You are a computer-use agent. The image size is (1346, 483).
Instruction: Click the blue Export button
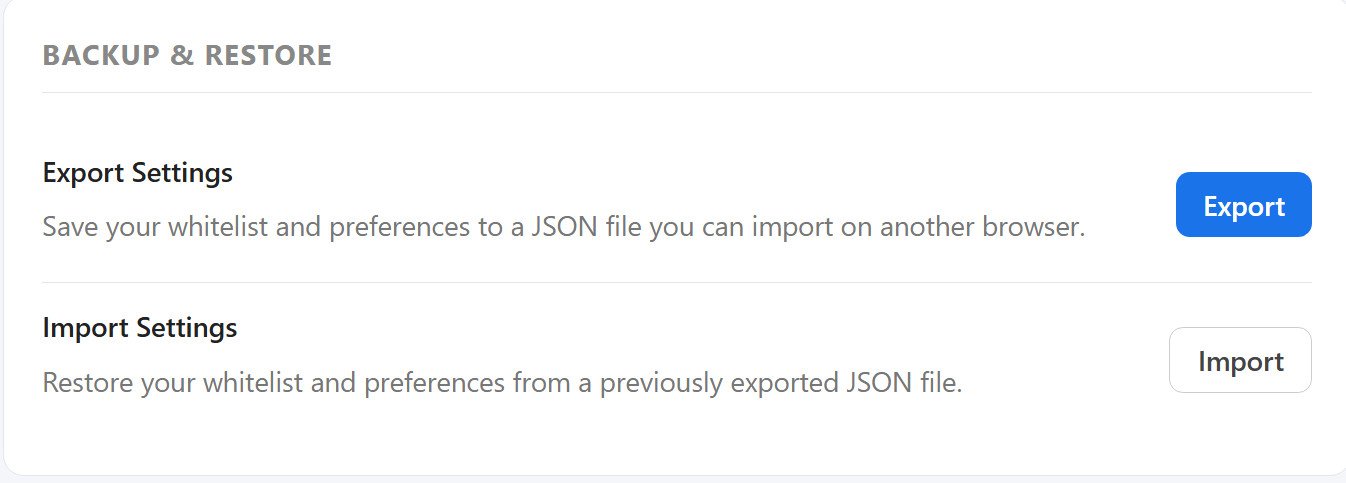1243,205
